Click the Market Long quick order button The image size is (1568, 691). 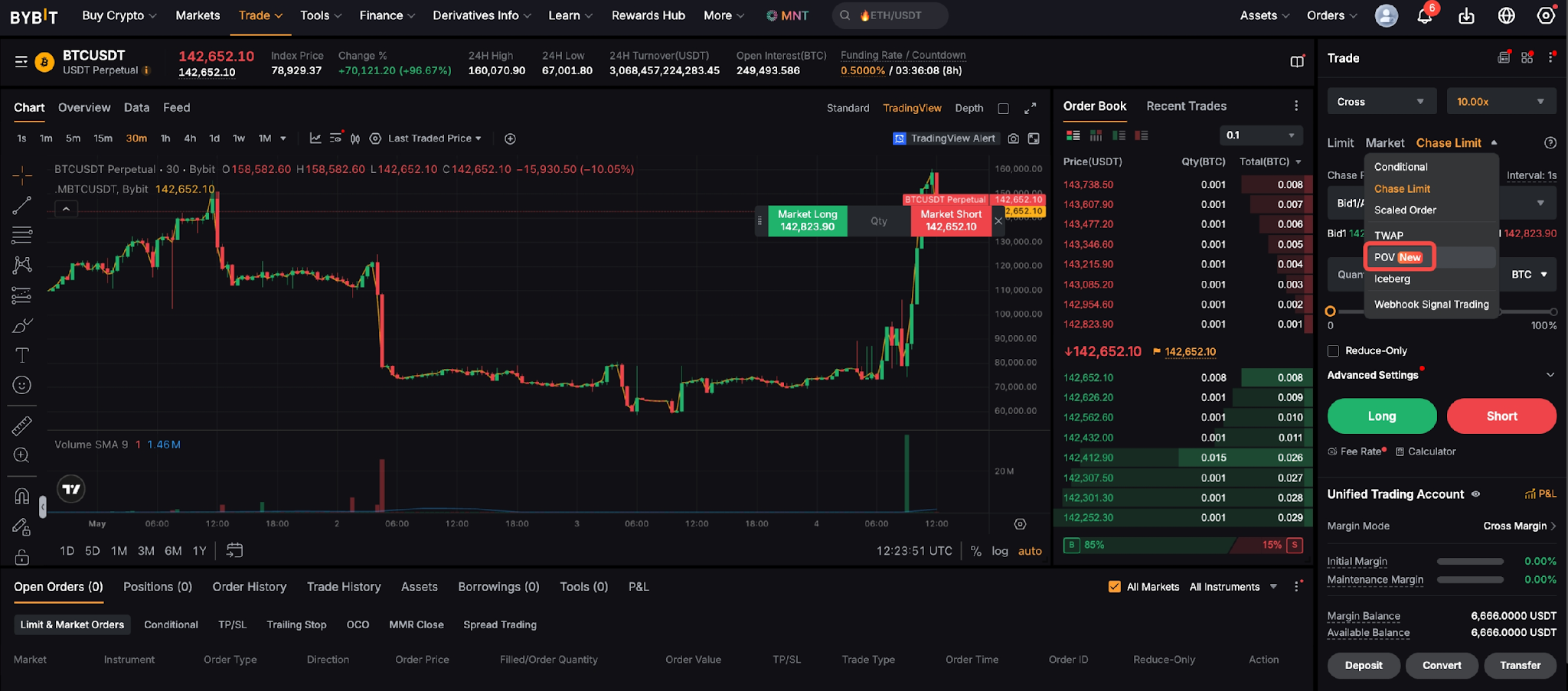click(x=808, y=220)
